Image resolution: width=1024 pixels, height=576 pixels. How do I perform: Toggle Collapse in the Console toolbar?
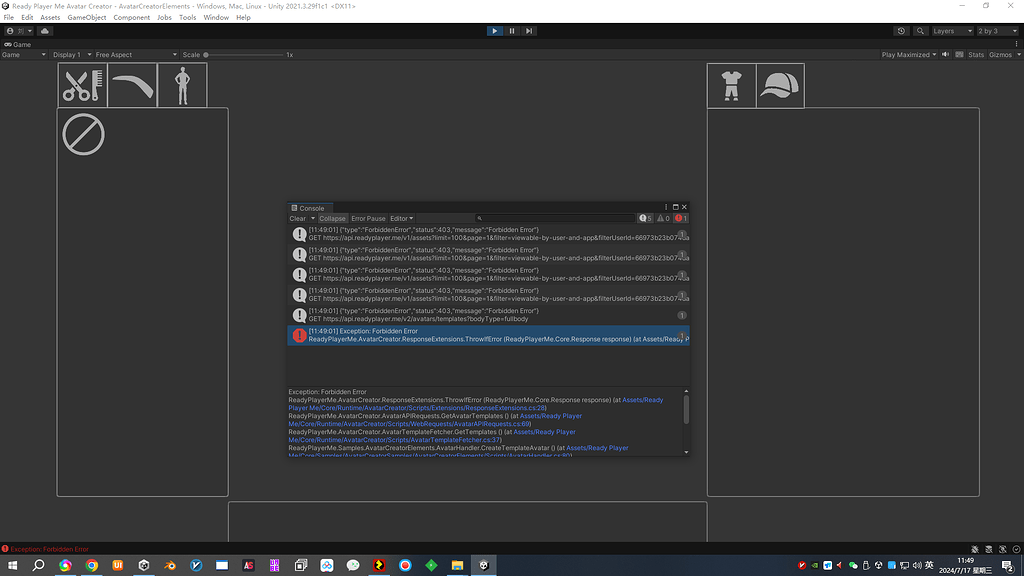(x=333, y=217)
